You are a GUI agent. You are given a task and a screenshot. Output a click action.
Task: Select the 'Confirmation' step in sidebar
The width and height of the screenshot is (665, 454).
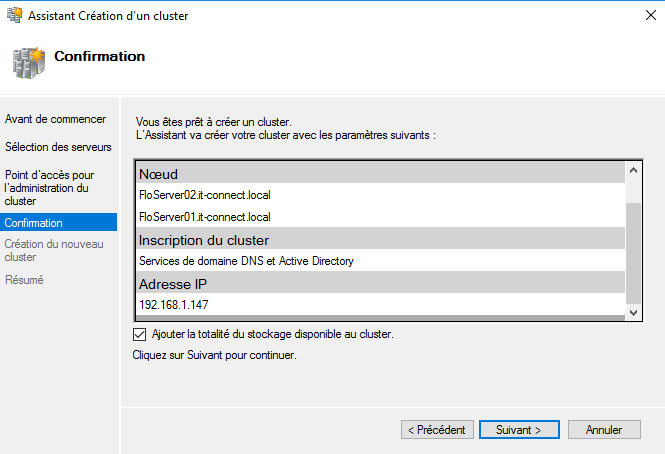click(x=34, y=223)
